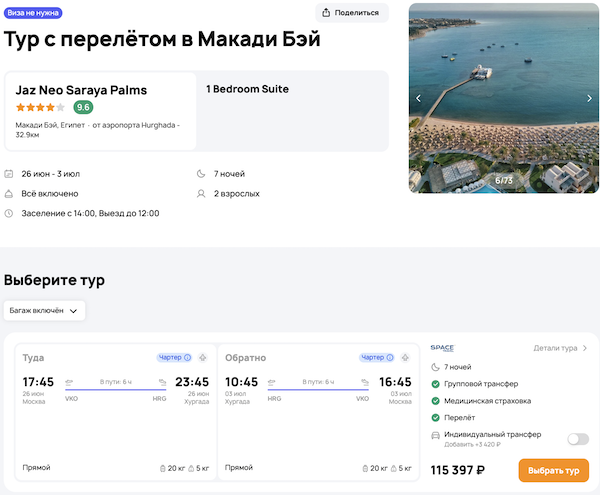This screenshot has height=495, width=600.
Task: Open the Багаж включён dropdown
Action: [44, 311]
